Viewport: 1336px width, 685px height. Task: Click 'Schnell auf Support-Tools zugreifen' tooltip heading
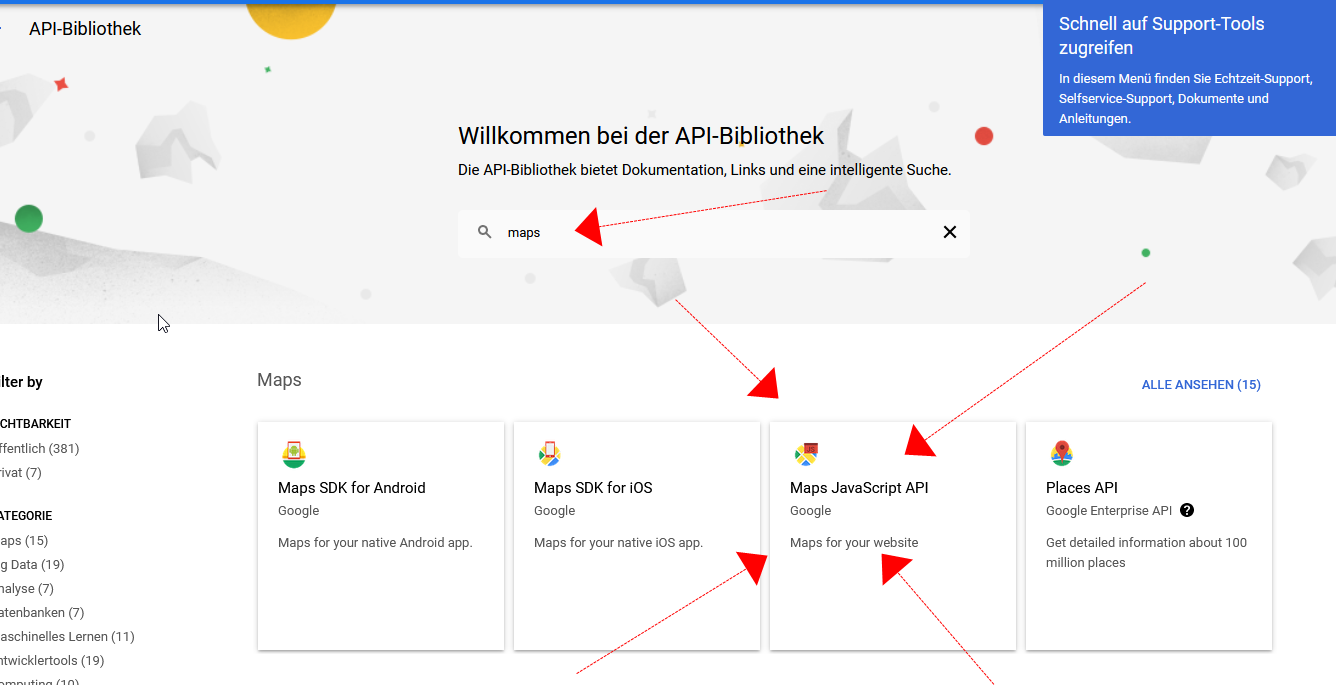[1162, 36]
